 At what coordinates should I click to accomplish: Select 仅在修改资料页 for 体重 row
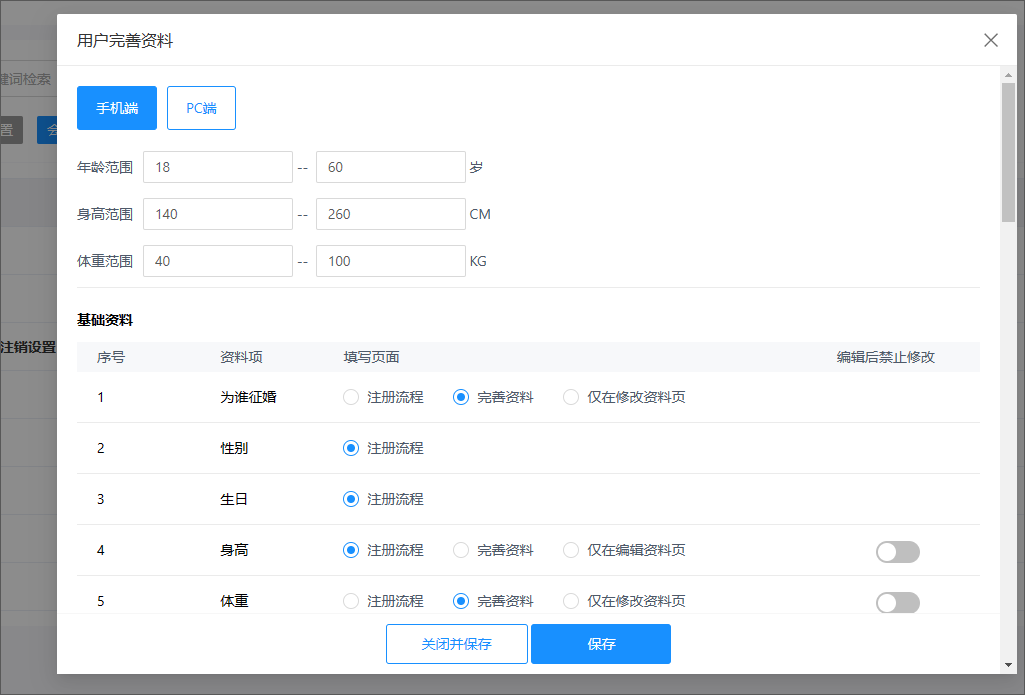click(x=571, y=601)
